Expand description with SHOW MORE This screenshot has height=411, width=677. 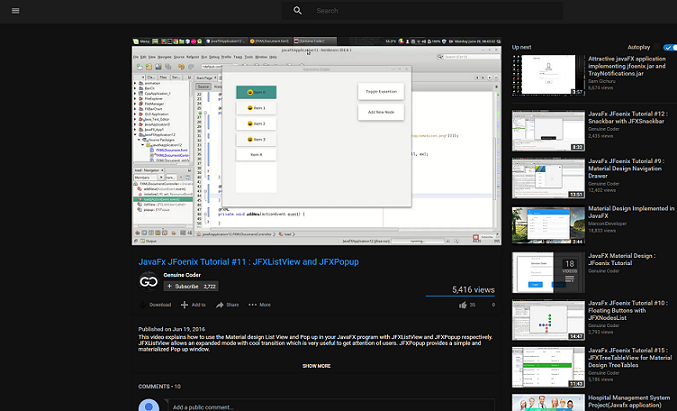[316, 366]
